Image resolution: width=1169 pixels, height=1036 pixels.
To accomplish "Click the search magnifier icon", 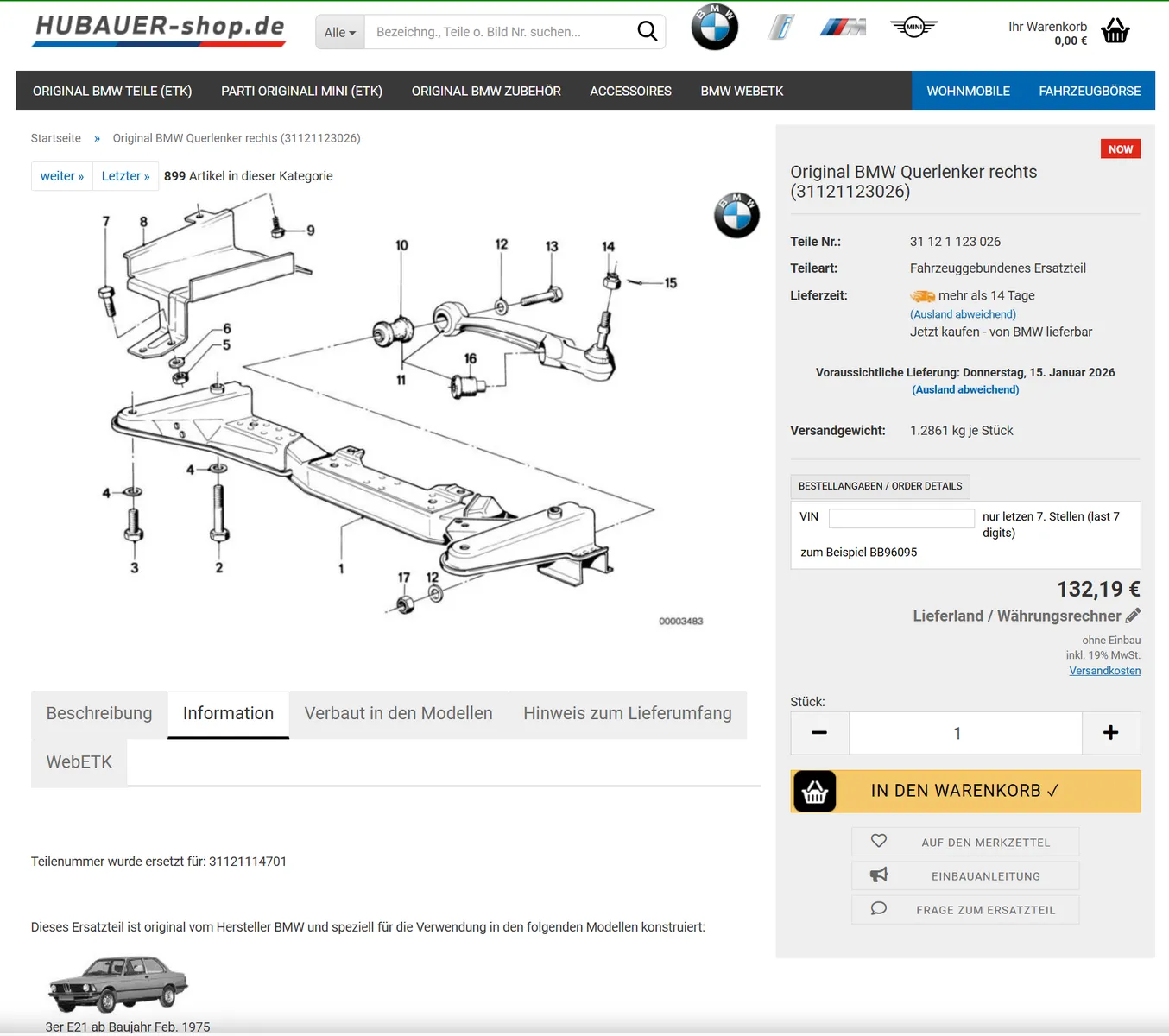I will 647,32.
